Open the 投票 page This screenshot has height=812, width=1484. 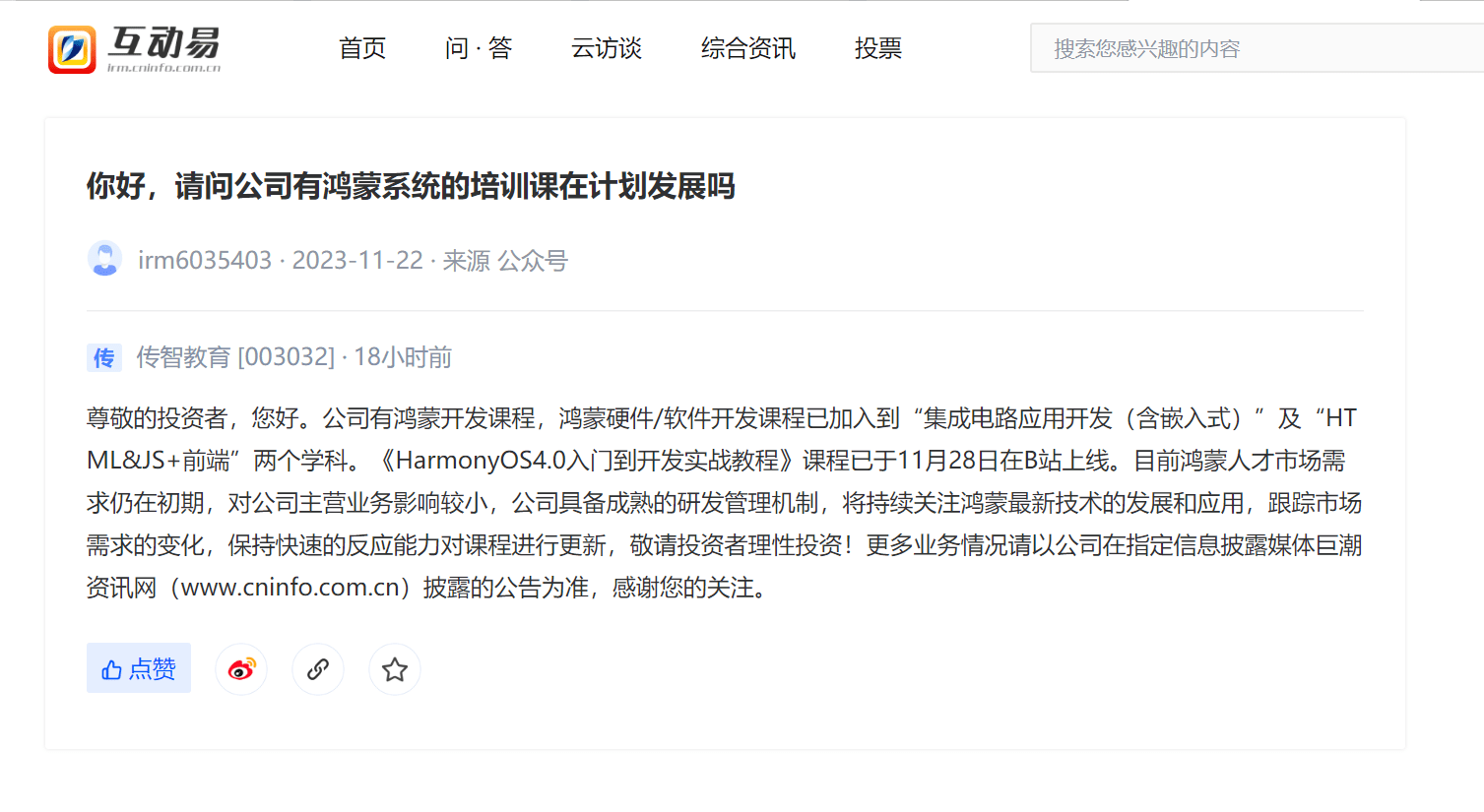[878, 48]
